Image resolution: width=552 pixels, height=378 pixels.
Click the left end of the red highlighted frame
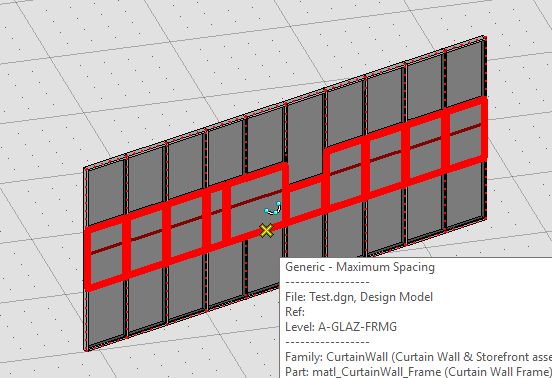pyautogui.click(x=88, y=260)
